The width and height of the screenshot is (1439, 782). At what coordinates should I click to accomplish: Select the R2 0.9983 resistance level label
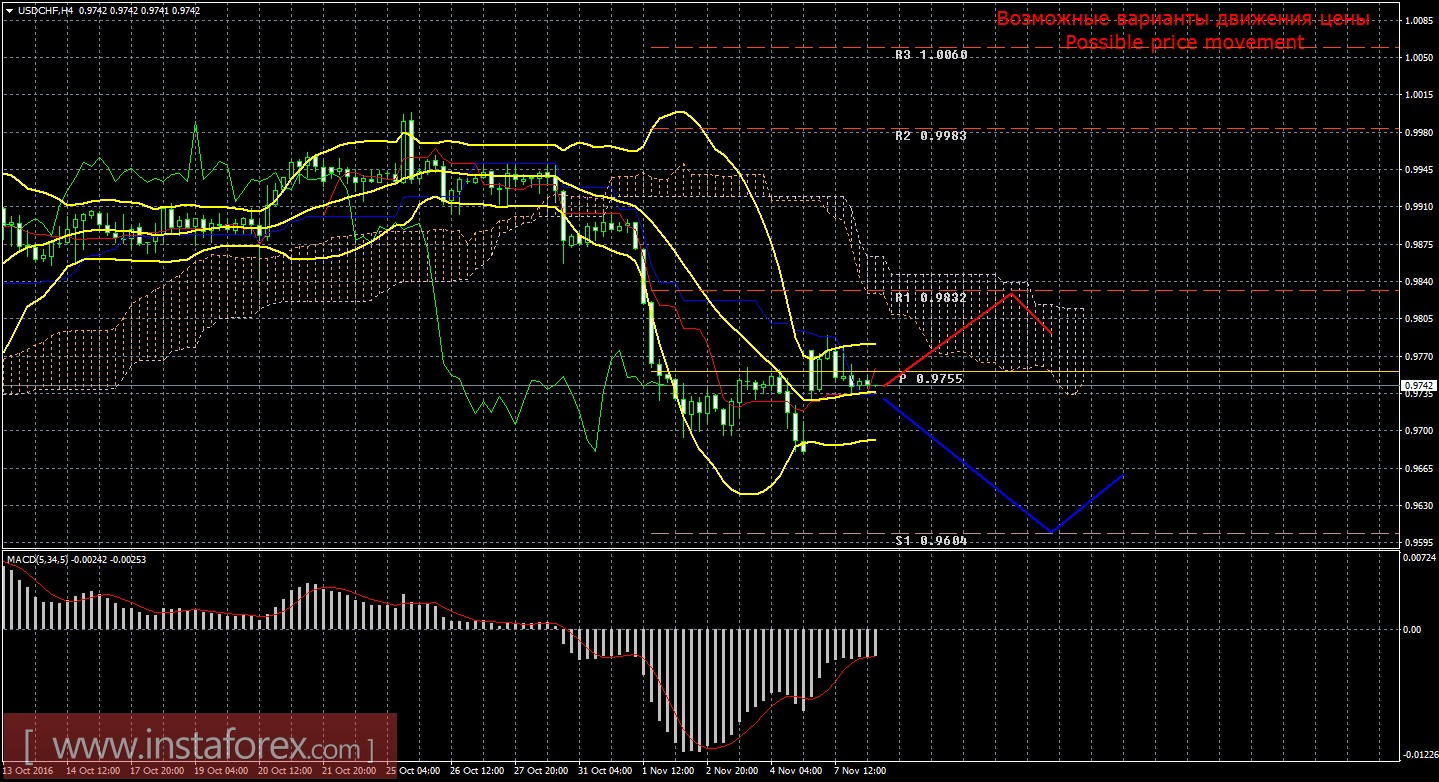pos(930,135)
